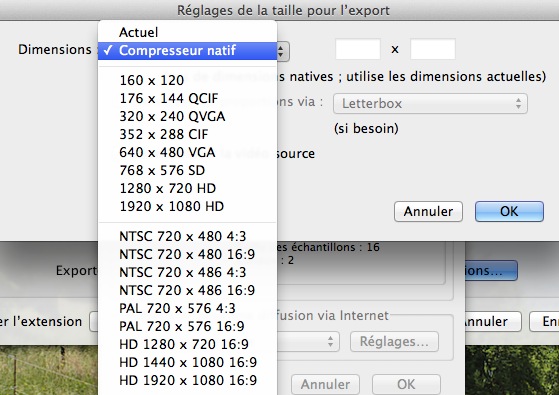The height and width of the screenshot is (395, 559).
Task: Select 1920 x 1080 HD size
Action: click(x=188, y=206)
